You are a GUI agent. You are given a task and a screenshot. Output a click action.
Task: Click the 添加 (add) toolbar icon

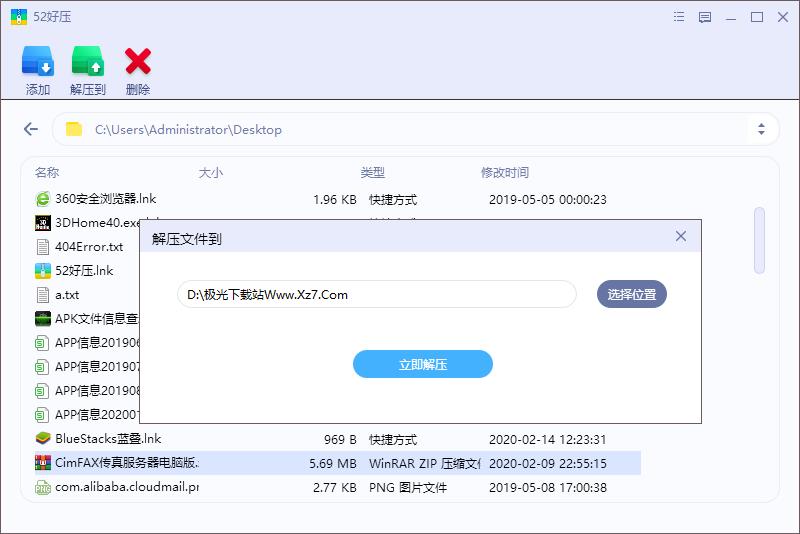[x=38, y=61]
